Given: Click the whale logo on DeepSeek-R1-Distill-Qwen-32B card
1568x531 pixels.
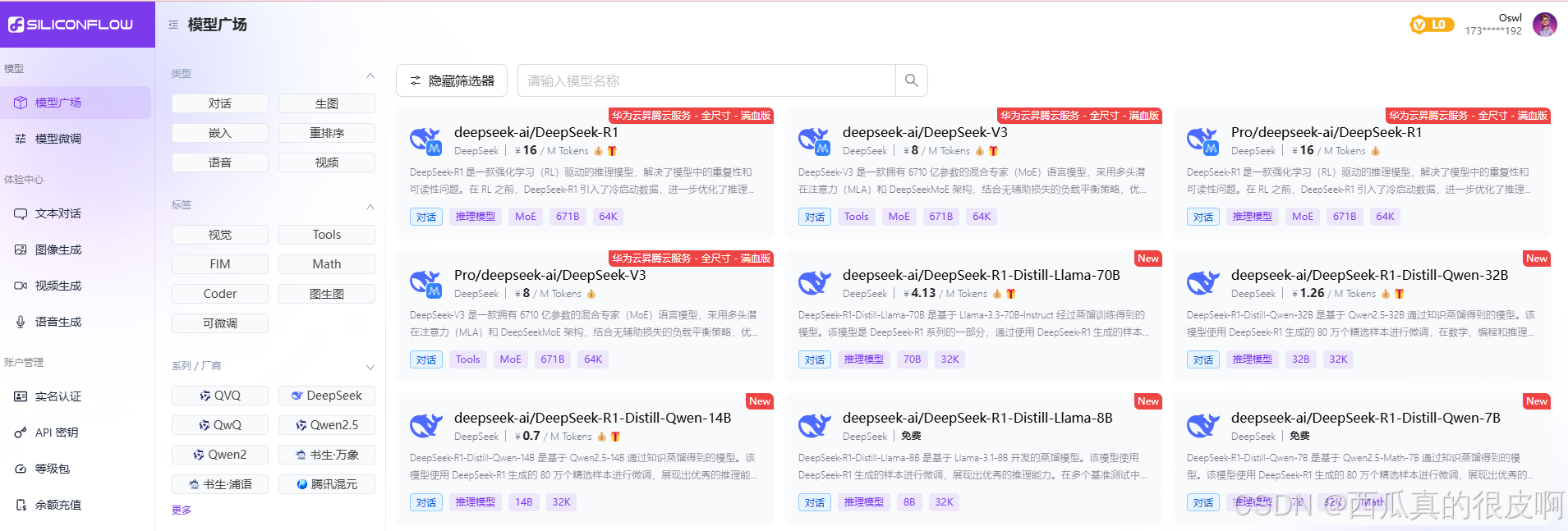Looking at the screenshot, I should [x=1203, y=283].
